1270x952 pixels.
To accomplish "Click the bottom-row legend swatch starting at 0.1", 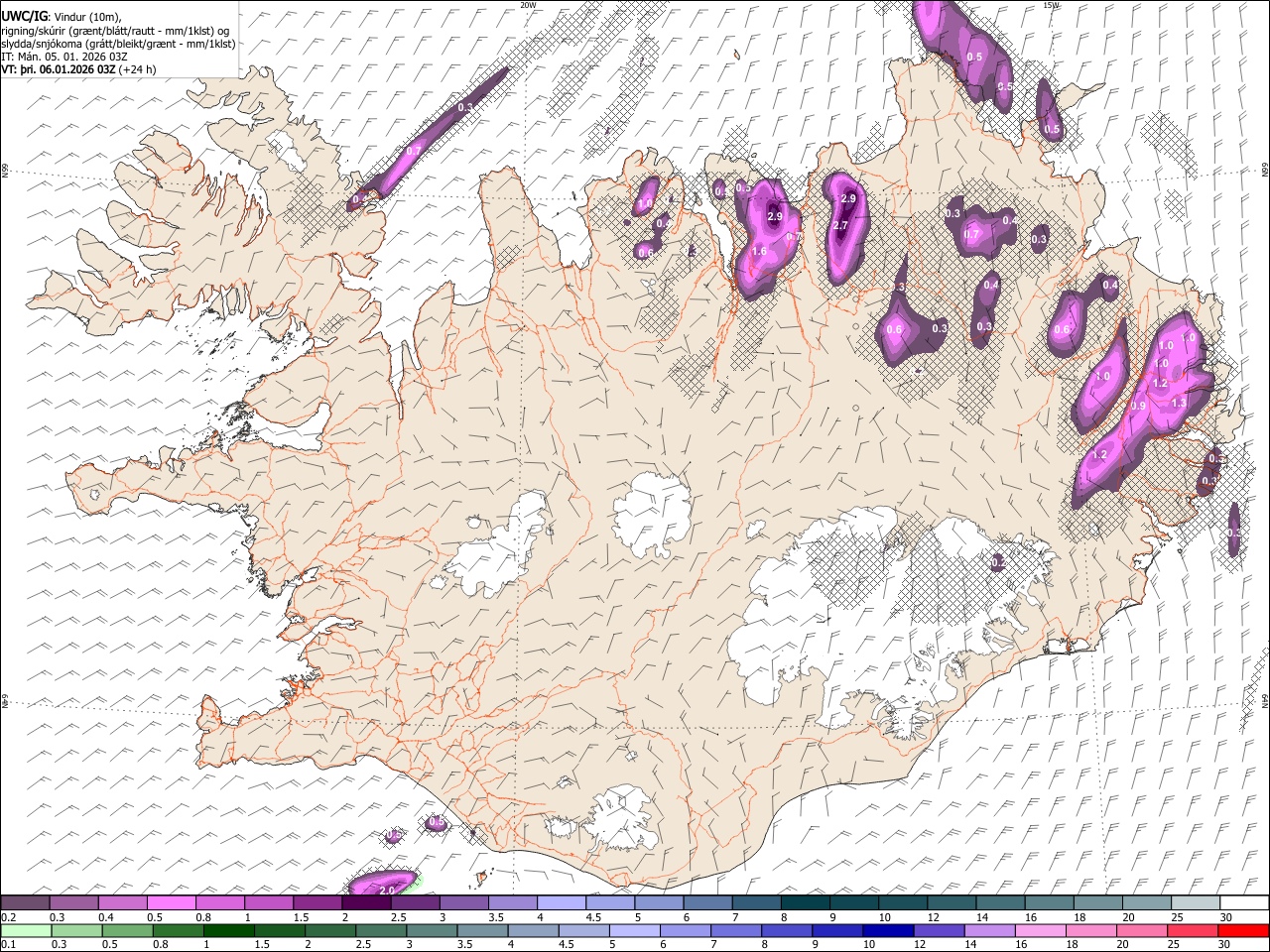I will point(25,930).
